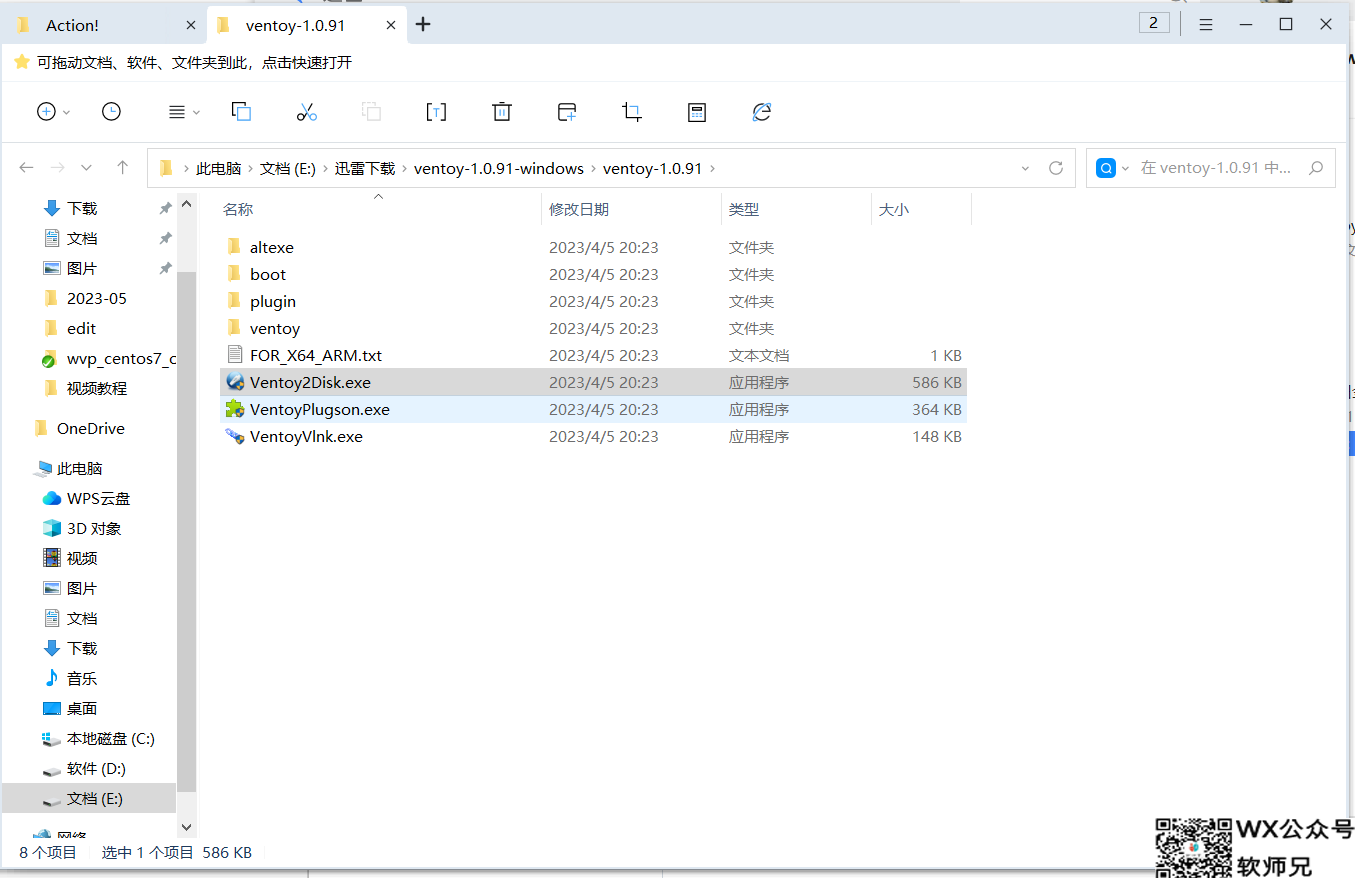Image resolution: width=1355 pixels, height=878 pixels.
Task: Open a new tab with plus button
Action: 423,25
